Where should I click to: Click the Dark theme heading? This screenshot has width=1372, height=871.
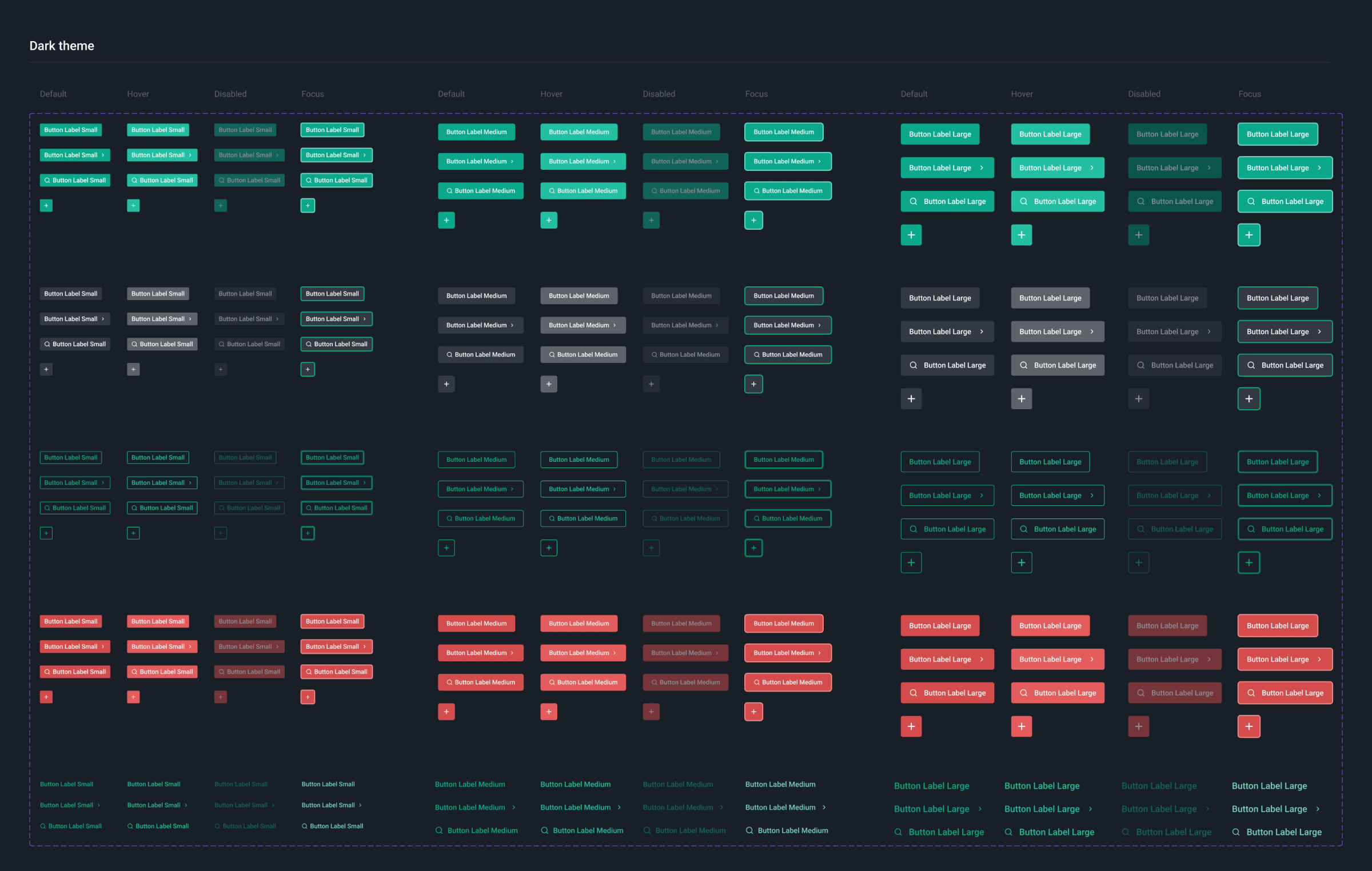[62, 46]
